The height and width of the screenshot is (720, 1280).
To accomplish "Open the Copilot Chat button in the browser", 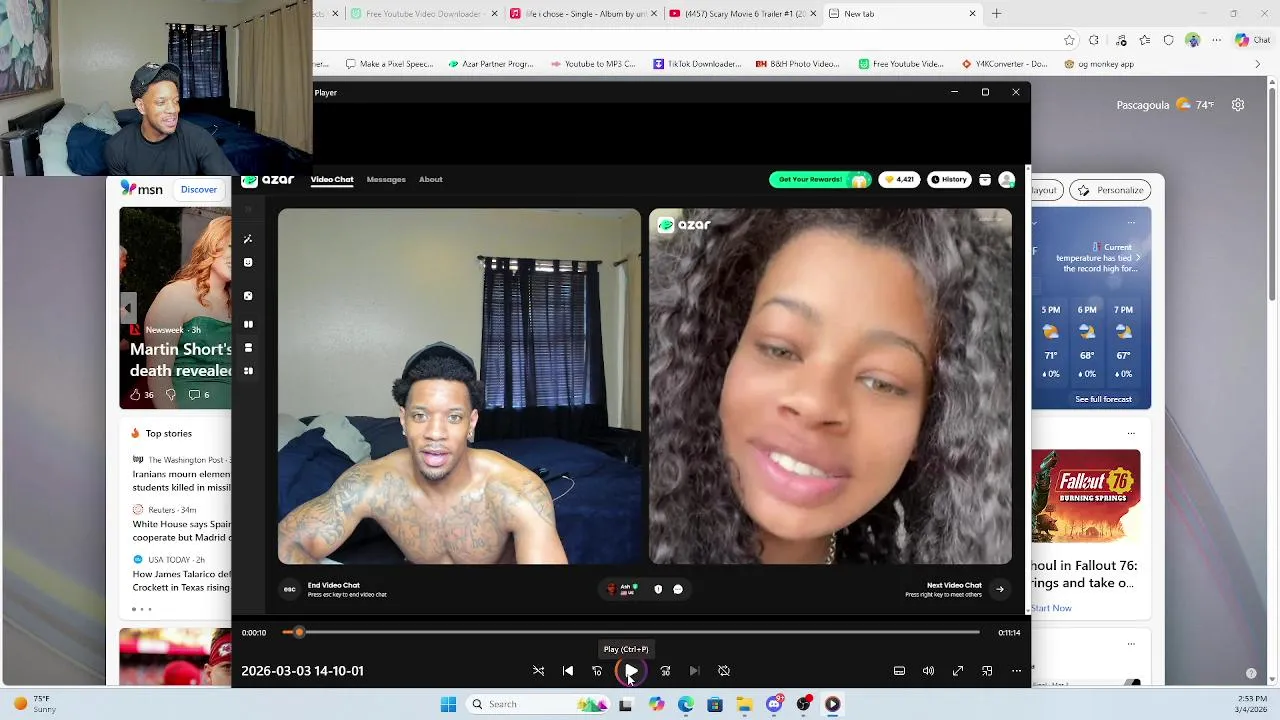I will [1253, 40].
